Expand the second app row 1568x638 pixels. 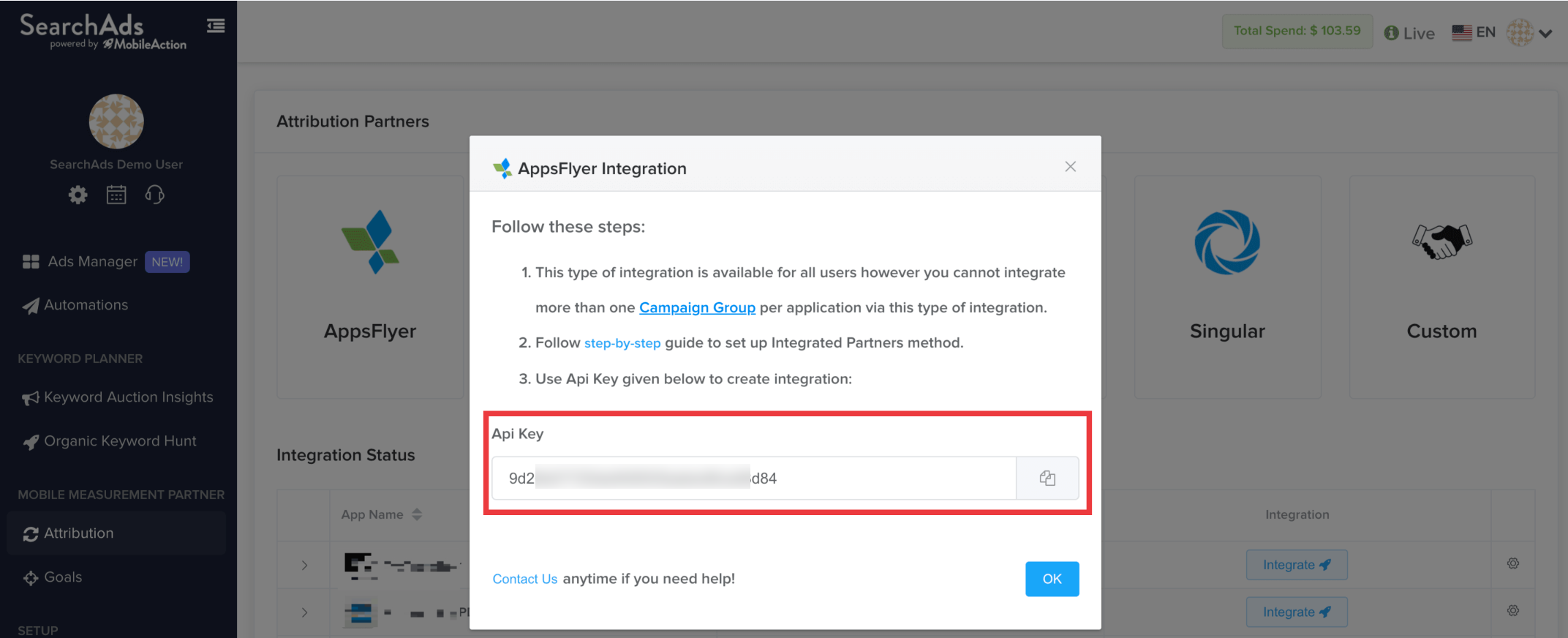pyautogui.click(x=304, y=612)
